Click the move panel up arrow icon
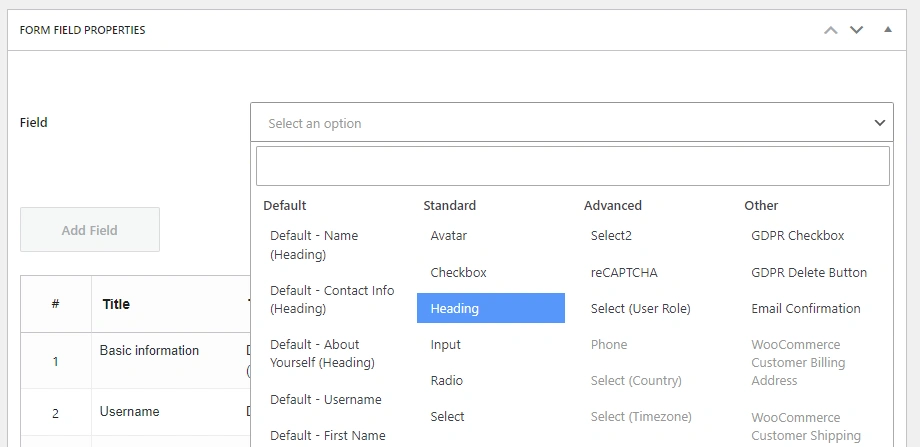Viewport: 920px width, 447px height. coord(830,30)
